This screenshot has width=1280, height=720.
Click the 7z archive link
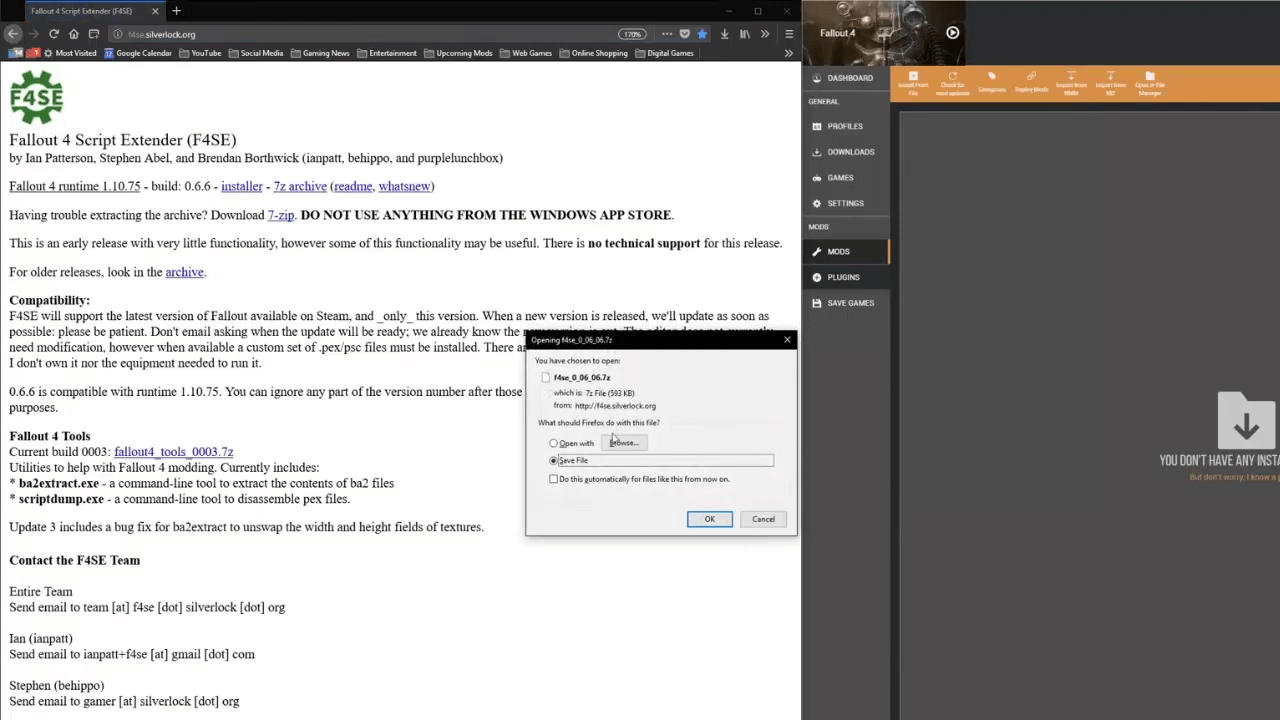(x=300, y=186)
